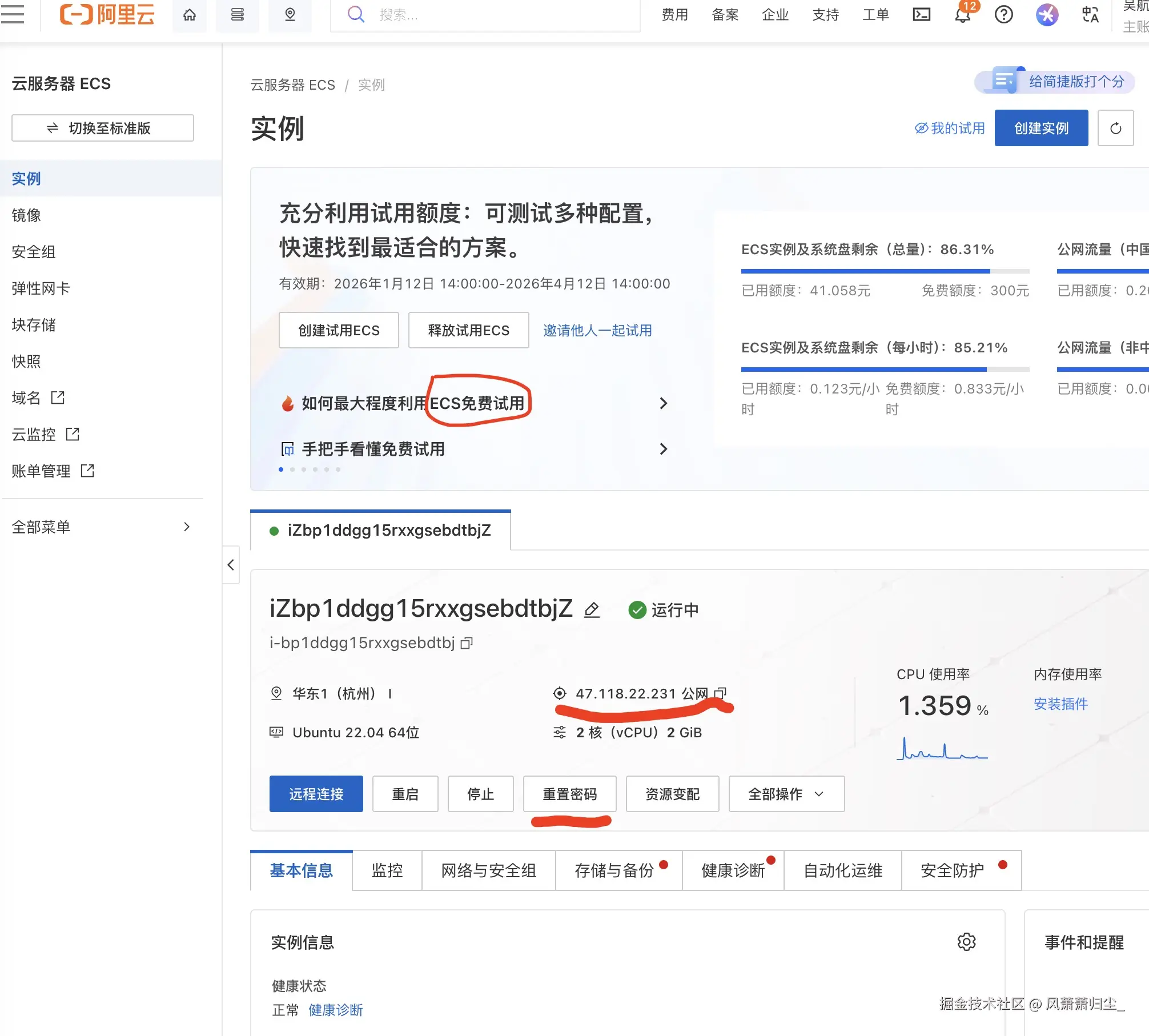This screenshot has height=1036, width=1149.
Task: Edit instance name with pencil icon
Action: tap(592, 610)
